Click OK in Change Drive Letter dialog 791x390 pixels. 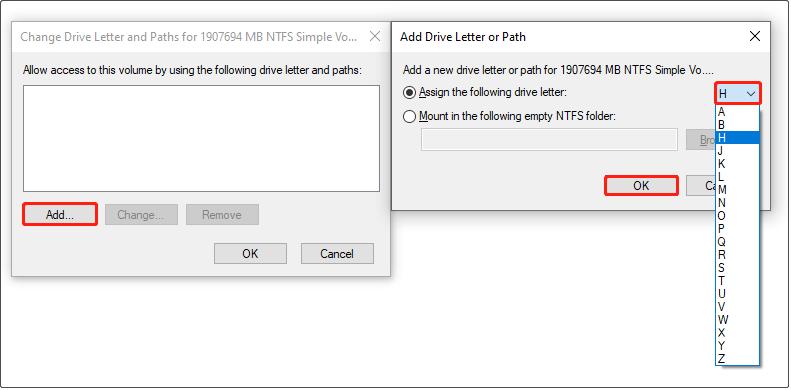tap(250, 253)
